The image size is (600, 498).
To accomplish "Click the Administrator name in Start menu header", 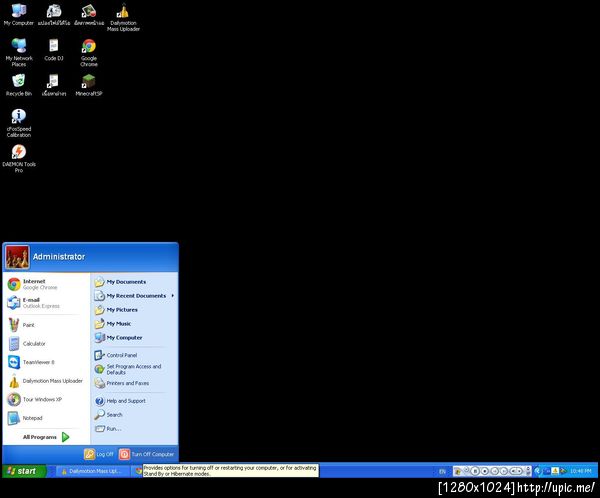I will (x=59, y=257).
